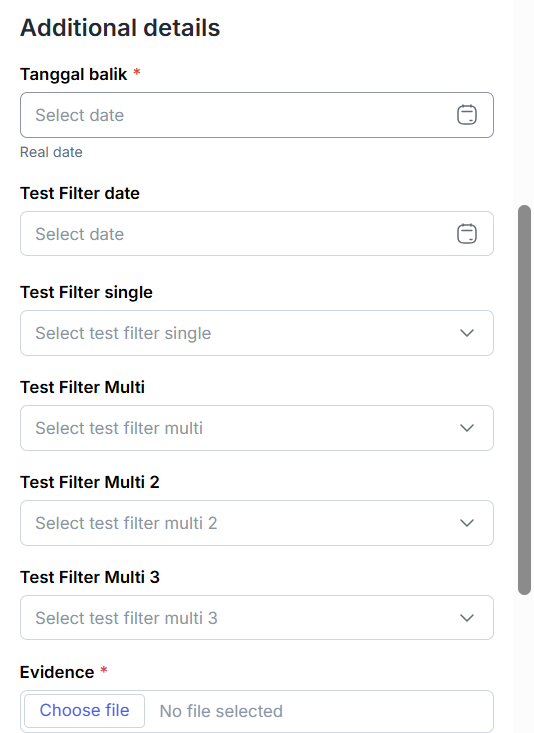Click the vertical scrollbar thumb

tap(525, 400)
